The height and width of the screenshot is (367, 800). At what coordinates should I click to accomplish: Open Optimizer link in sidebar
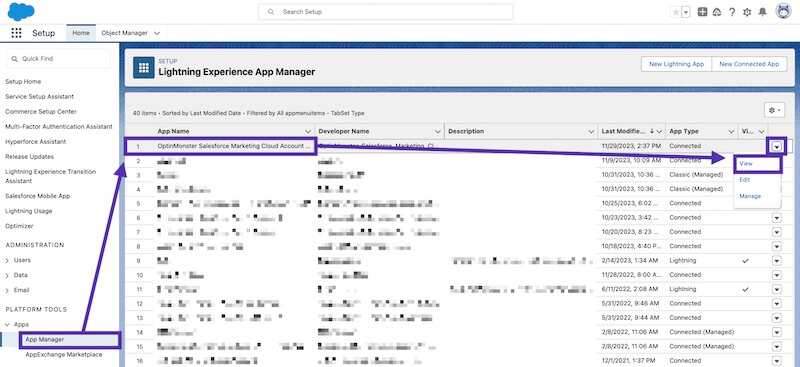19,226
